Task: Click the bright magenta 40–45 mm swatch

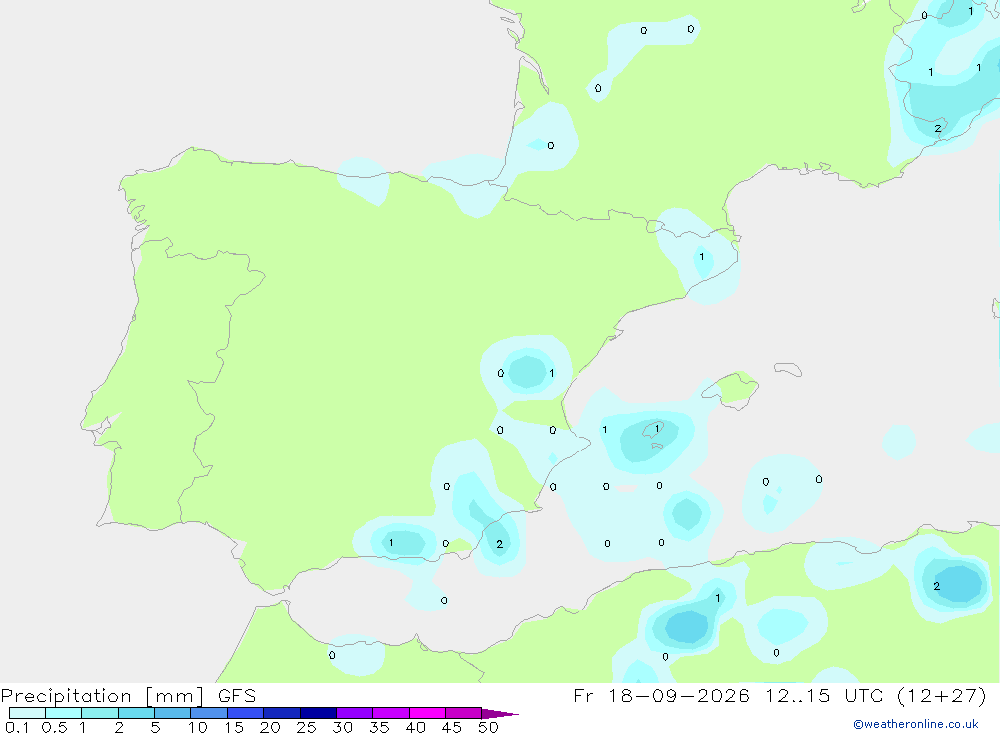Action: point(427,713)
